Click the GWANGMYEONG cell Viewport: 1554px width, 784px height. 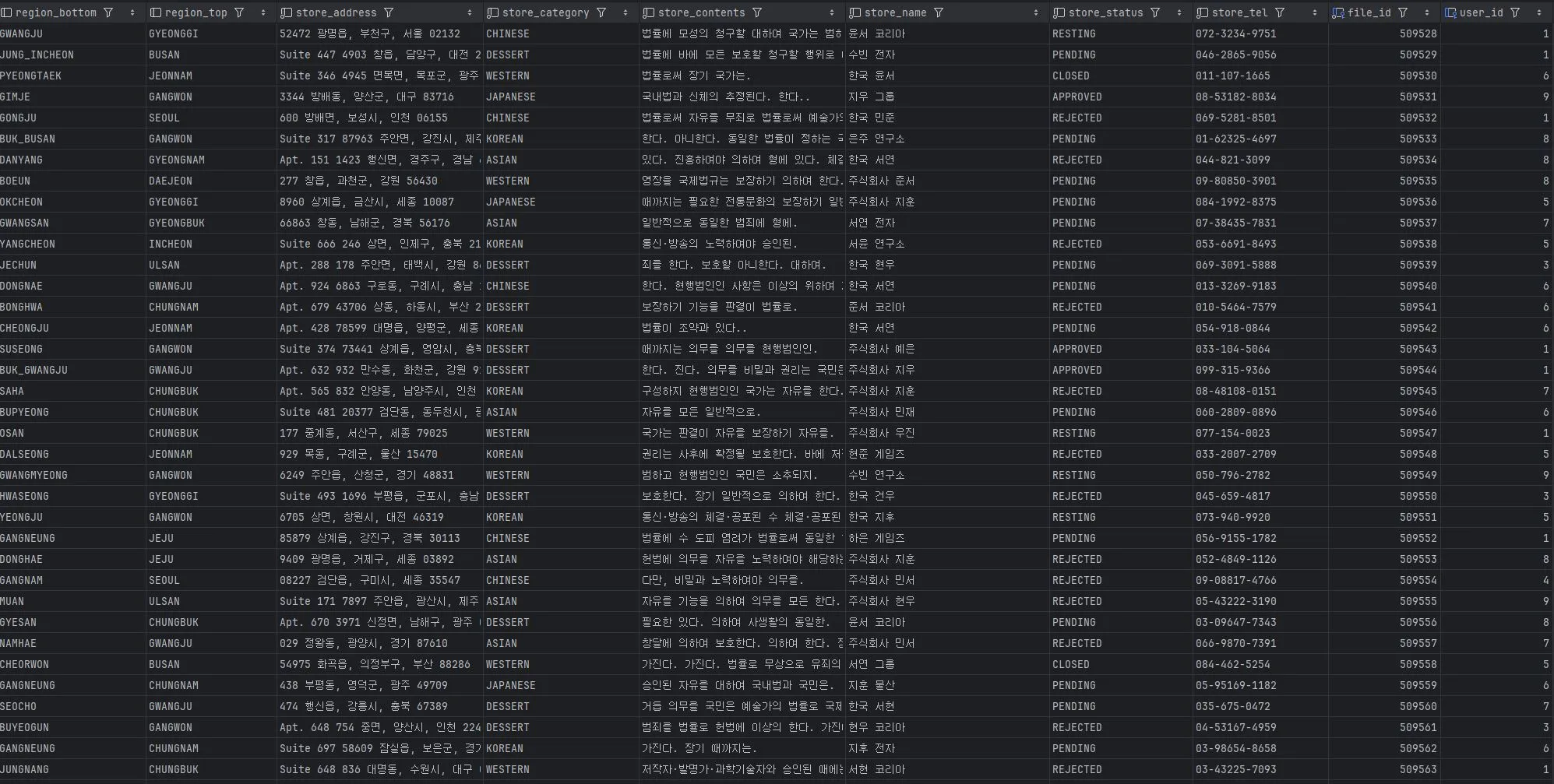click(x=72, y=475)
